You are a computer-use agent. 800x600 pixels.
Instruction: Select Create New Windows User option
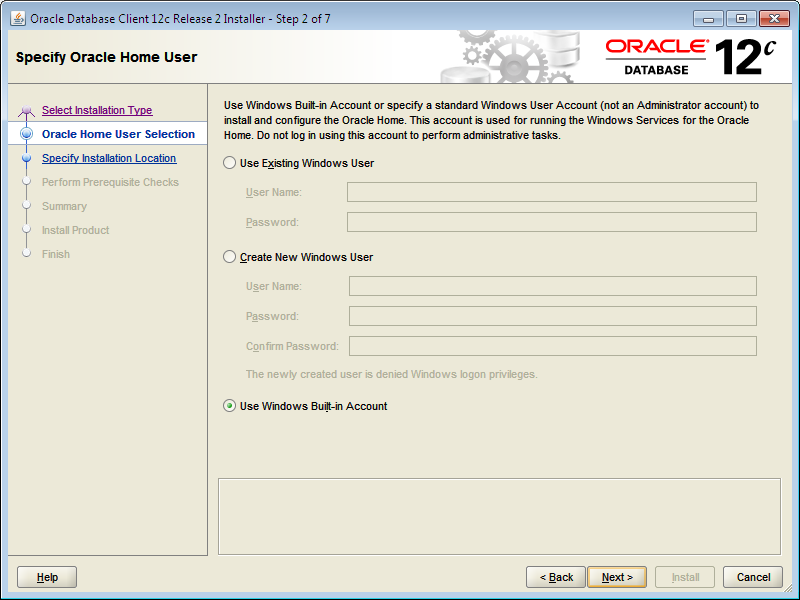(x=230, y=257)
